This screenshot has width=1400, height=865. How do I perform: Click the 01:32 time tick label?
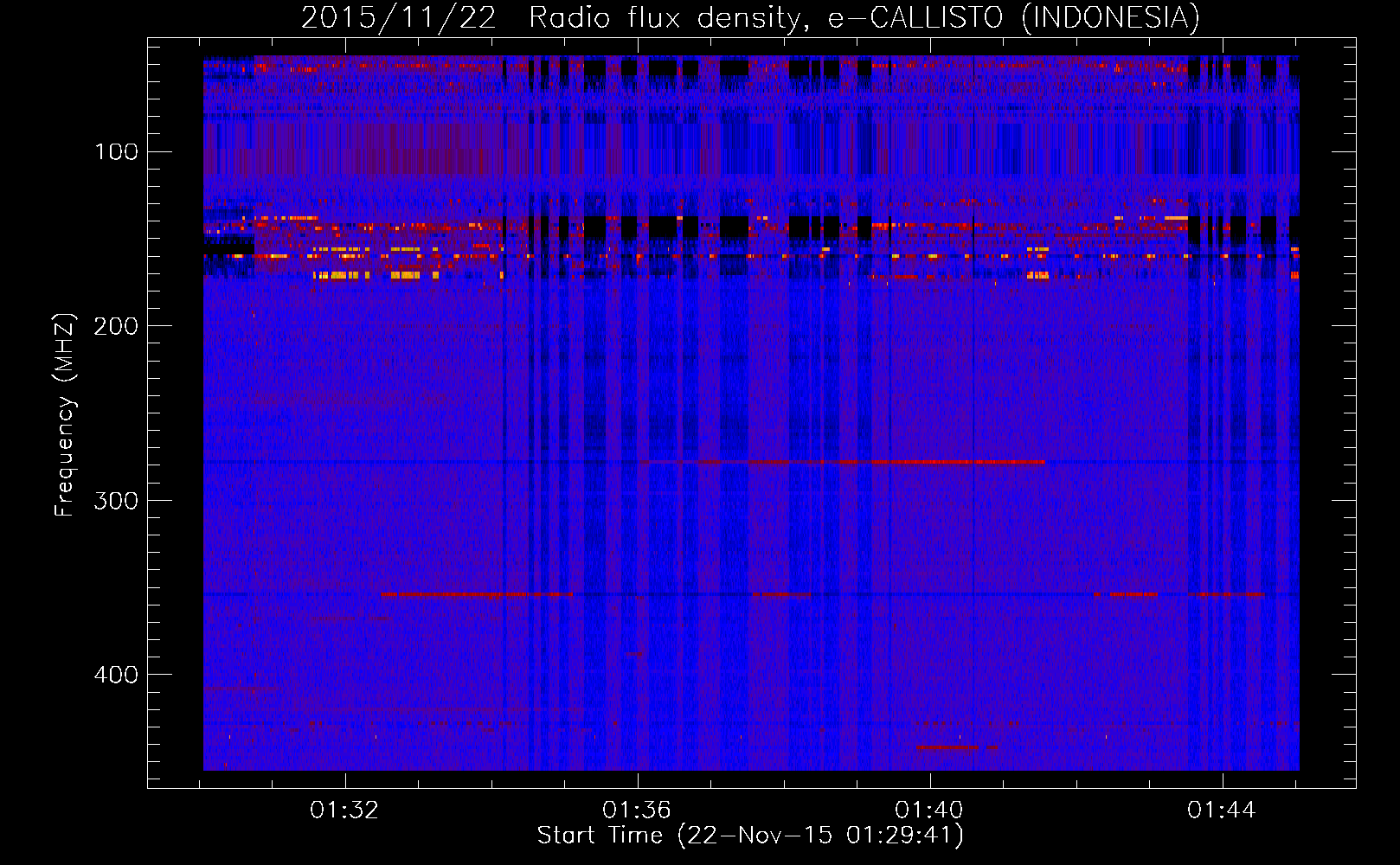(x=344, y=811)
